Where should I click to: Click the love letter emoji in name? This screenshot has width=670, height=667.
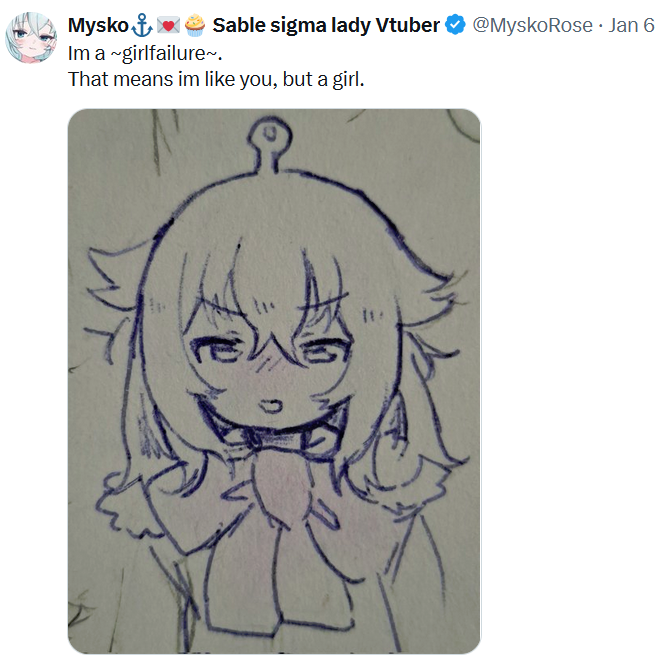(x=168, y=26)
